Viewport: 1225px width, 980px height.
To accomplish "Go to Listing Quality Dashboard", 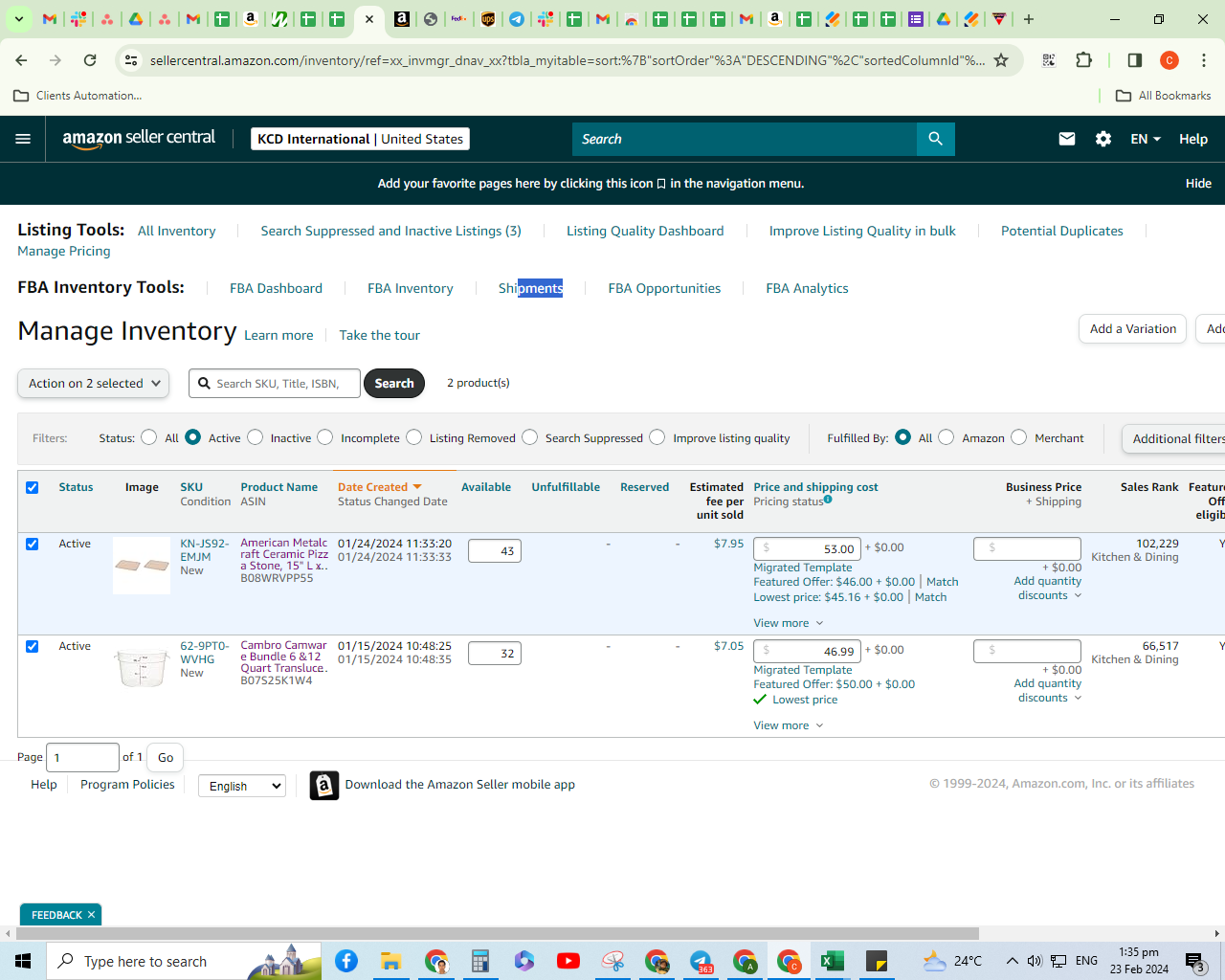I will point(645,231).
